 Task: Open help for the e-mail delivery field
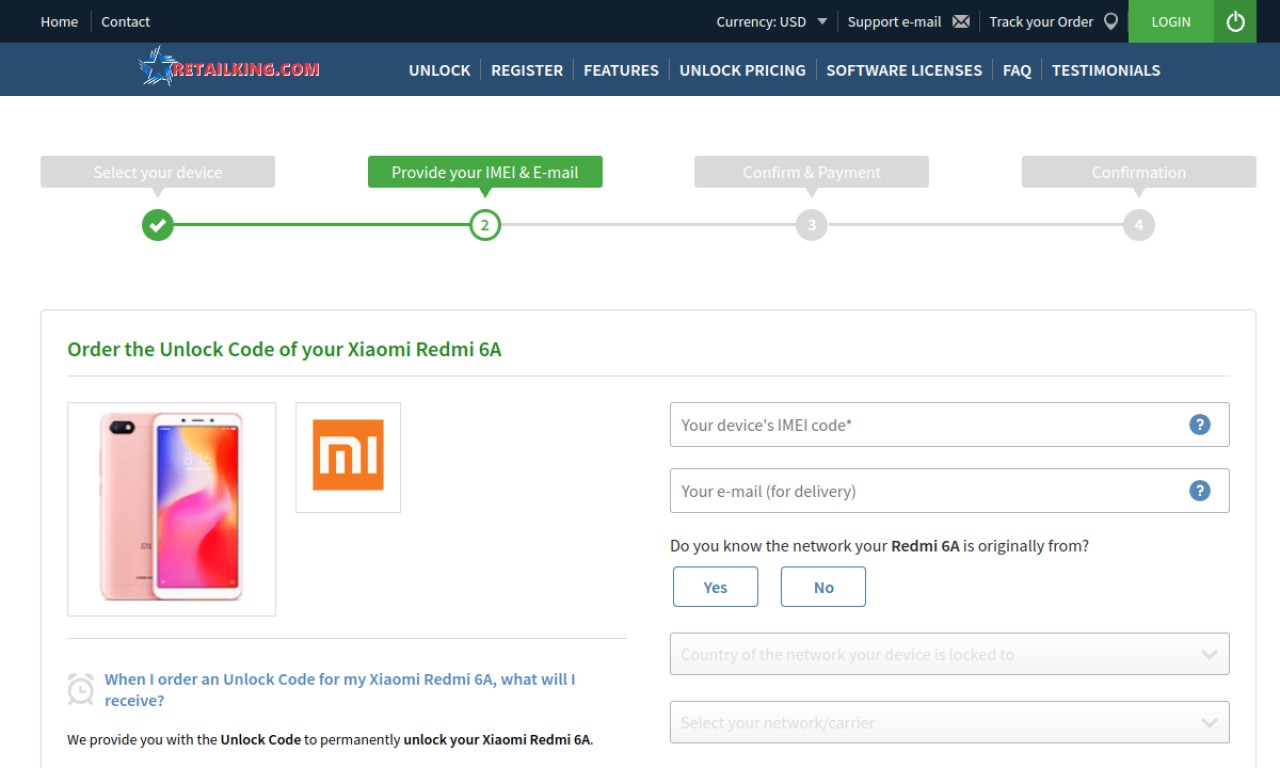click(1200, 491)
